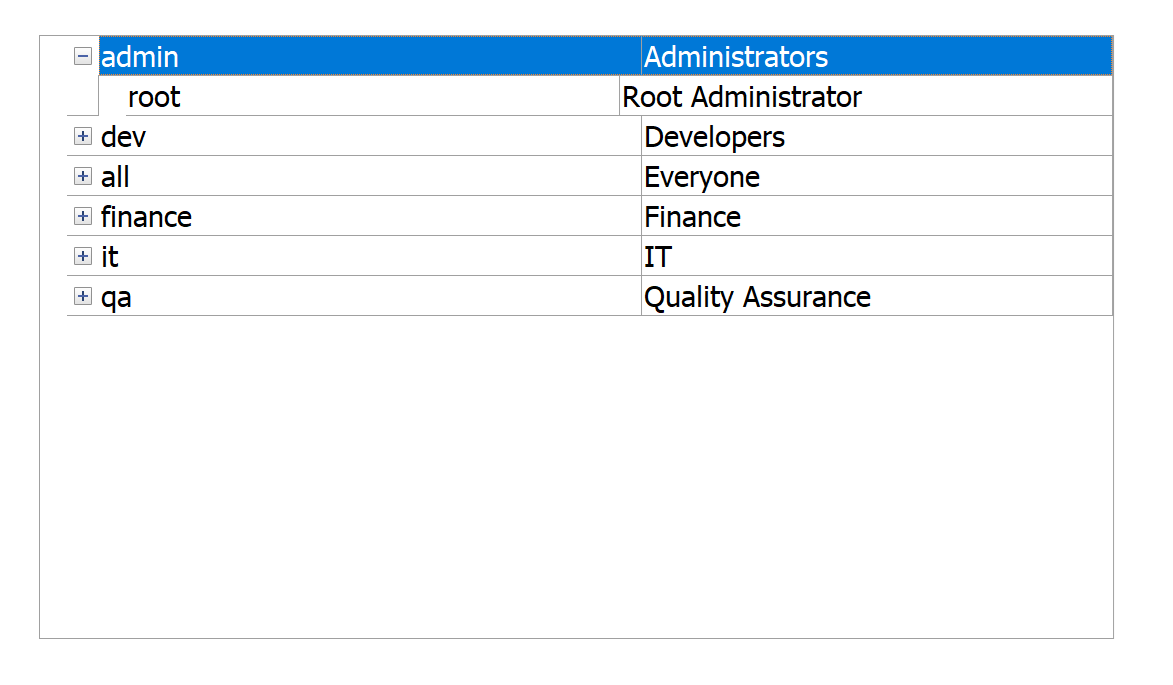Expand the finance group node
Image resolution: width=1173 pixels, height=685 pixels.
point(83,217)
